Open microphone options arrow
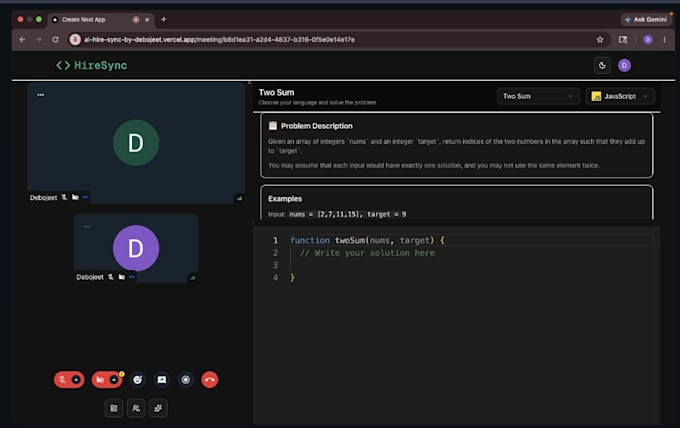Viewport: 680px width, 428px height. pos(76,380)
